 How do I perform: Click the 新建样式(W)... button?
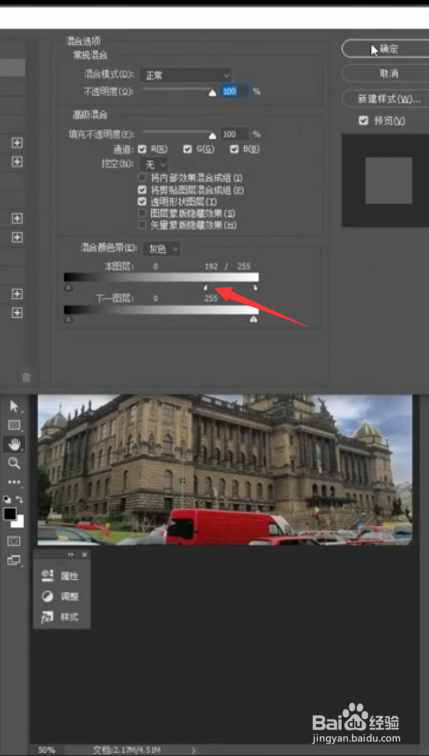click(x=385, y=98)
